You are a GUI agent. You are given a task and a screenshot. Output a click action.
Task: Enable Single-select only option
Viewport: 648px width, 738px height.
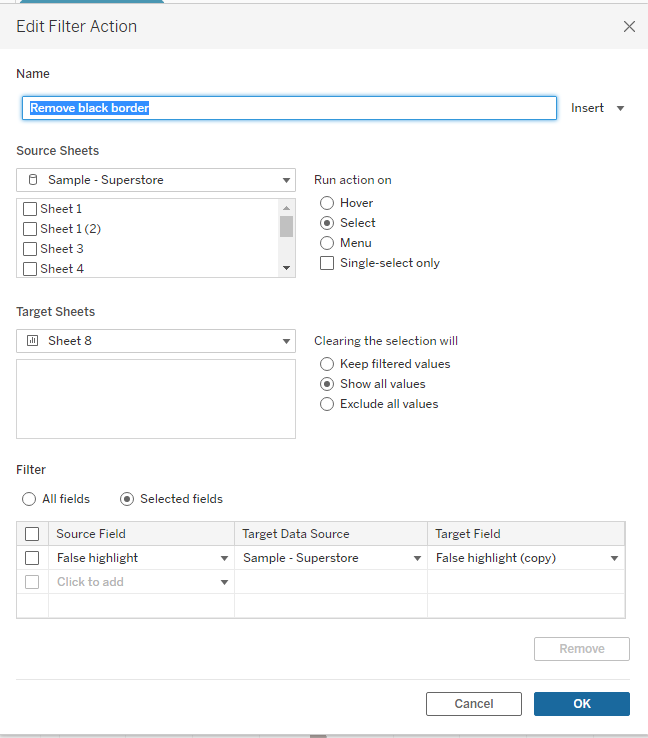[x=327, y=263]
